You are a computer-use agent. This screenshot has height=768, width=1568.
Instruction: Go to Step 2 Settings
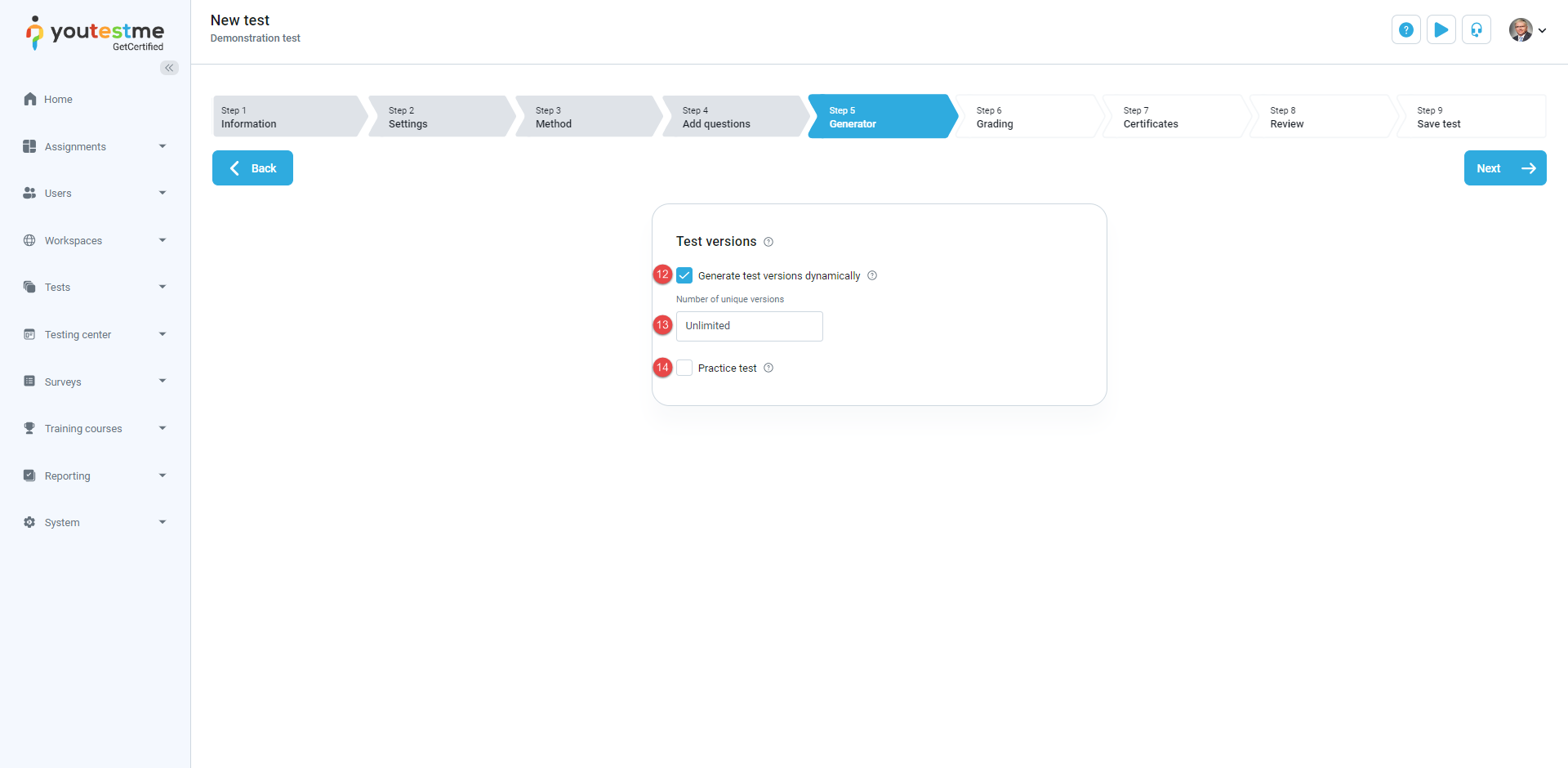tap(442, 116)
